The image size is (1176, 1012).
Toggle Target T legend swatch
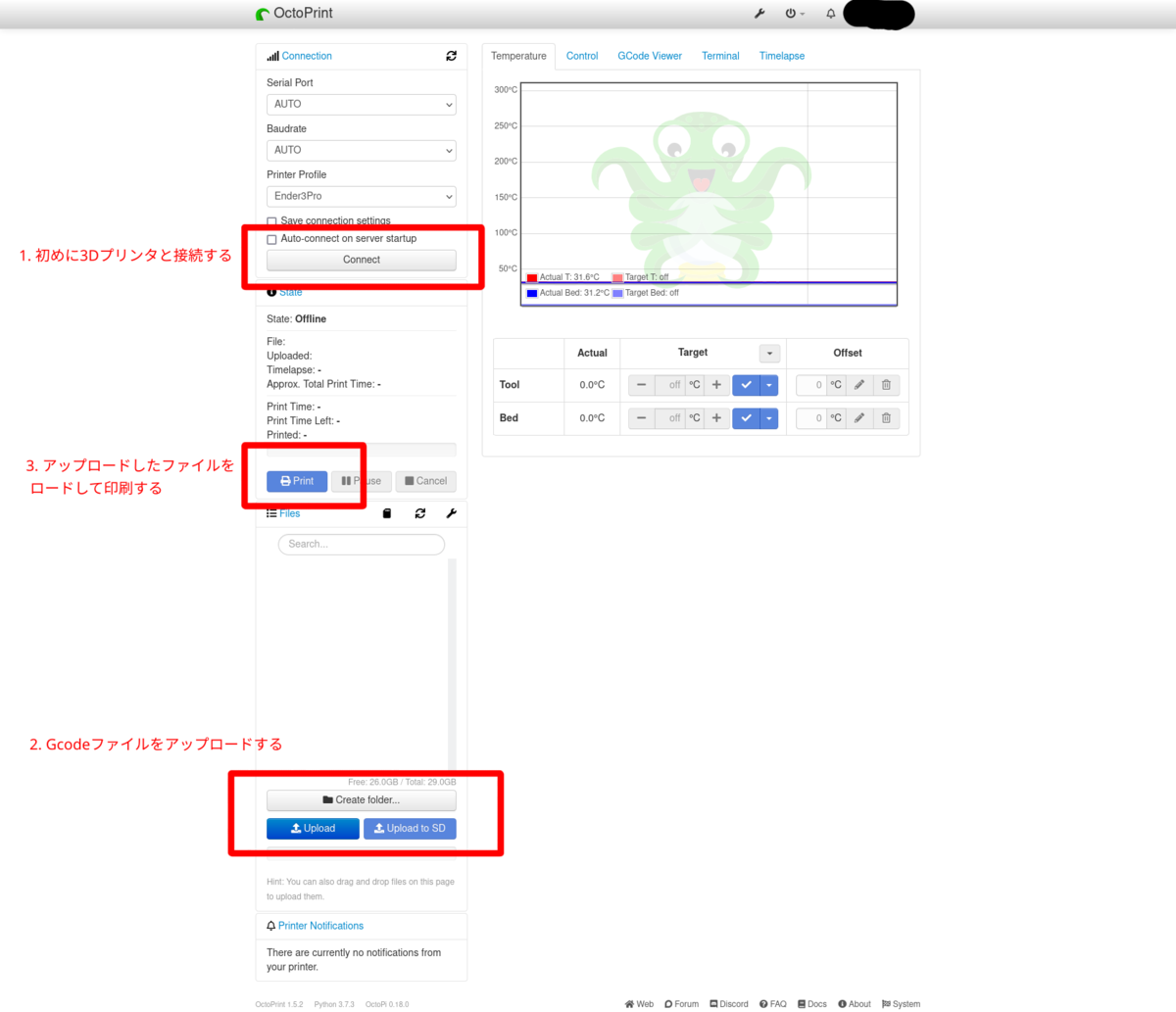[617, 278]
